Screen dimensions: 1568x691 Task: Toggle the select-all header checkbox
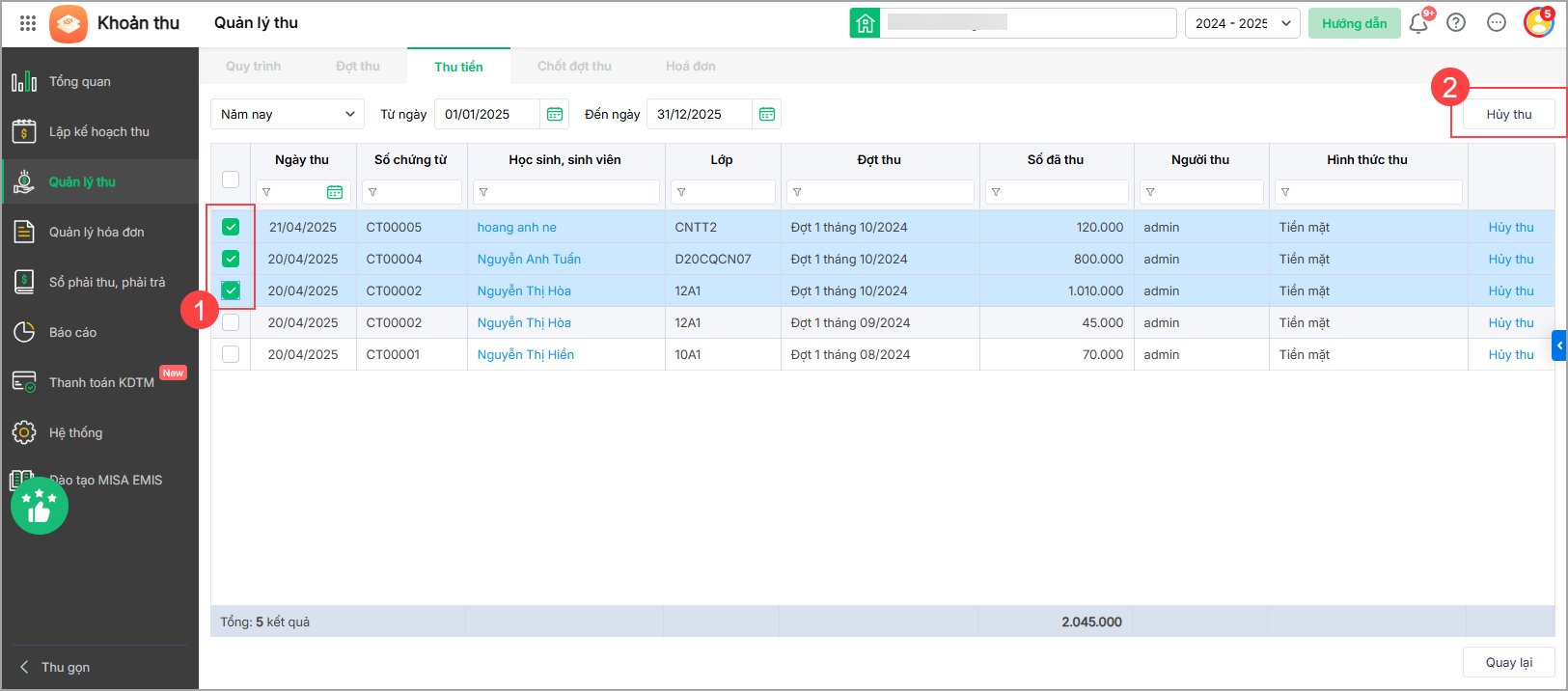231,179
